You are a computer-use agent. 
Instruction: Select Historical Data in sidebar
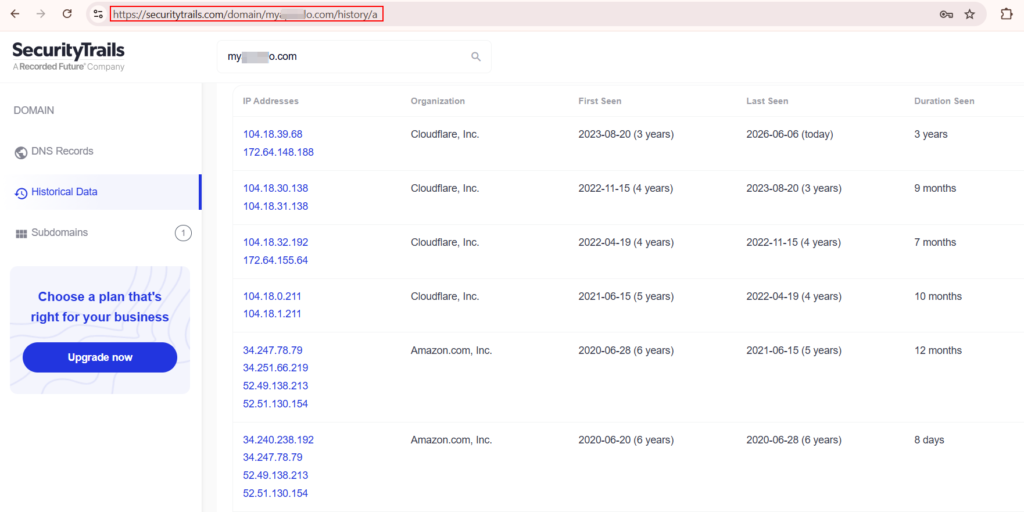[64, 192]
